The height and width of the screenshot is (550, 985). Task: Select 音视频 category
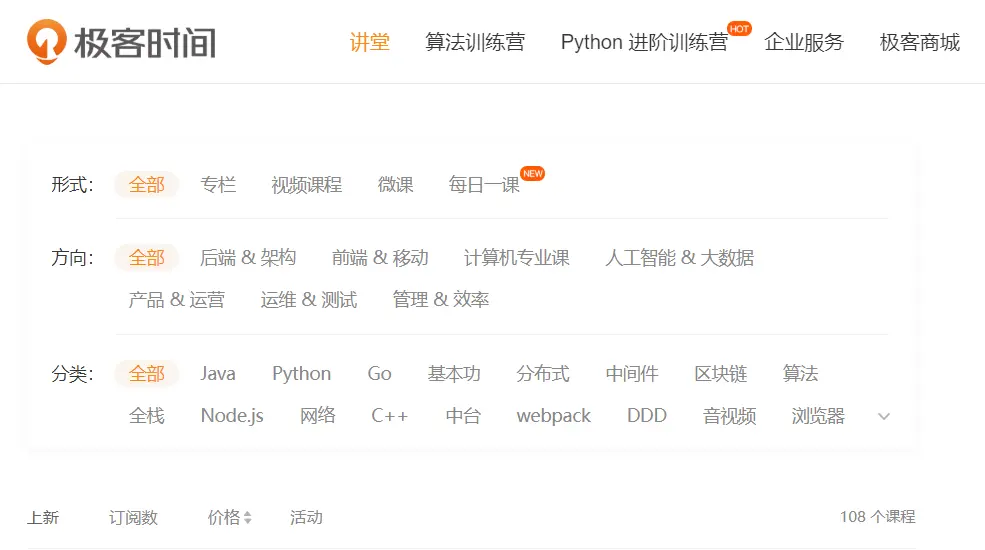(729, 416)
